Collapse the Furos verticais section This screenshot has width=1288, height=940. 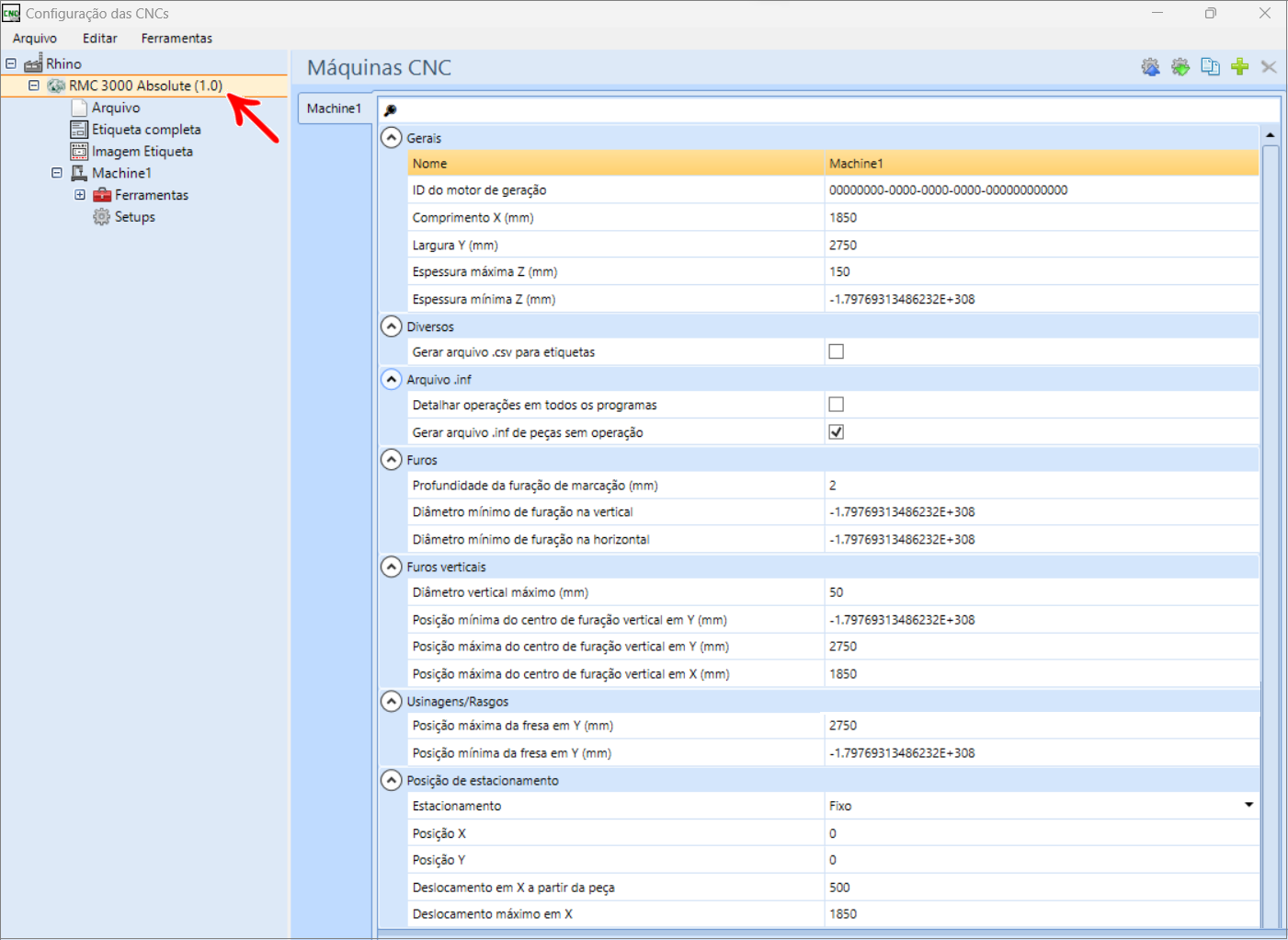point(392,567)
